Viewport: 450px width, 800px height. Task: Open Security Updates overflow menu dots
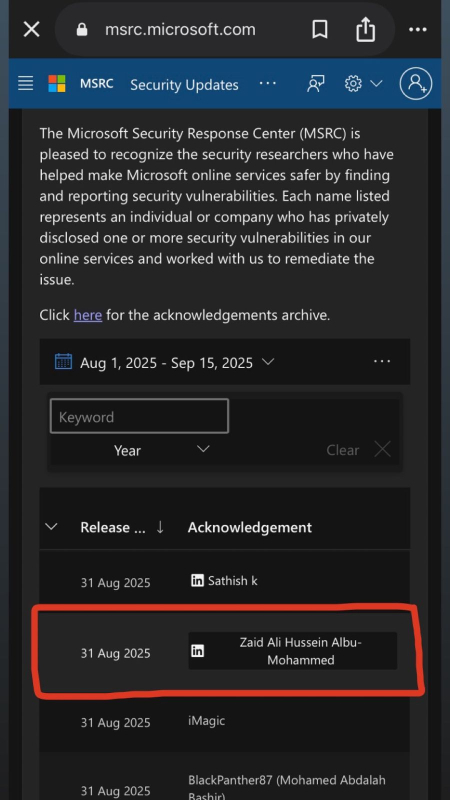[267, 83]
